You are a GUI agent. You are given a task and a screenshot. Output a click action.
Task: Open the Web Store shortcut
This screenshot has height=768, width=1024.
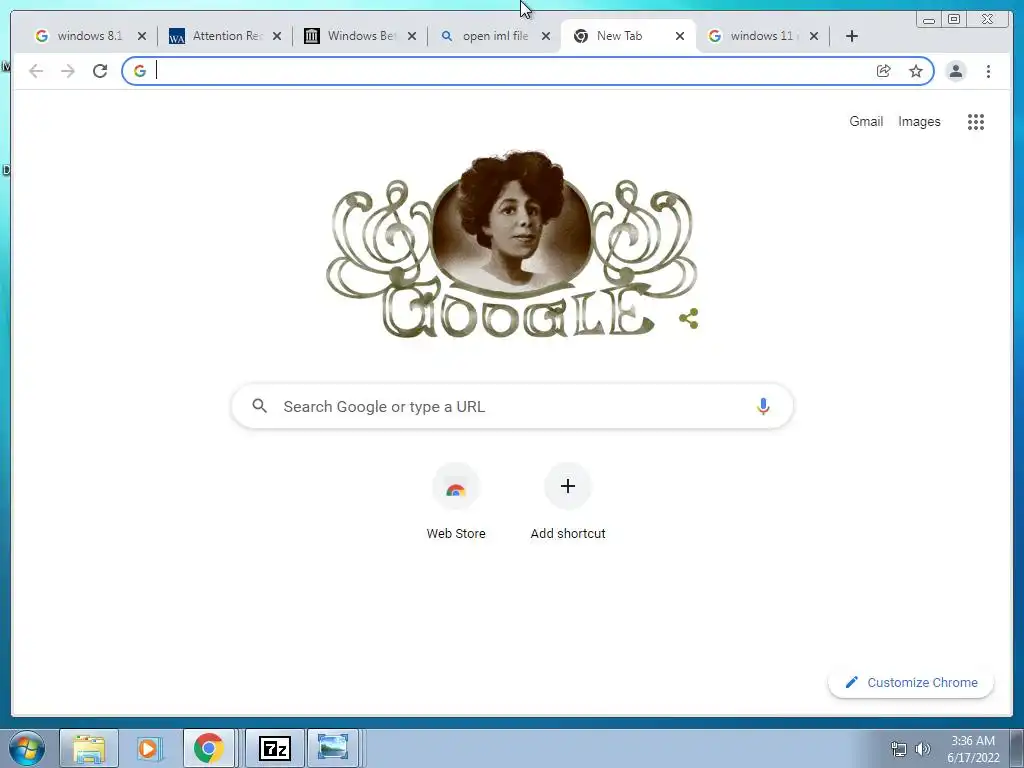(456, 502)
